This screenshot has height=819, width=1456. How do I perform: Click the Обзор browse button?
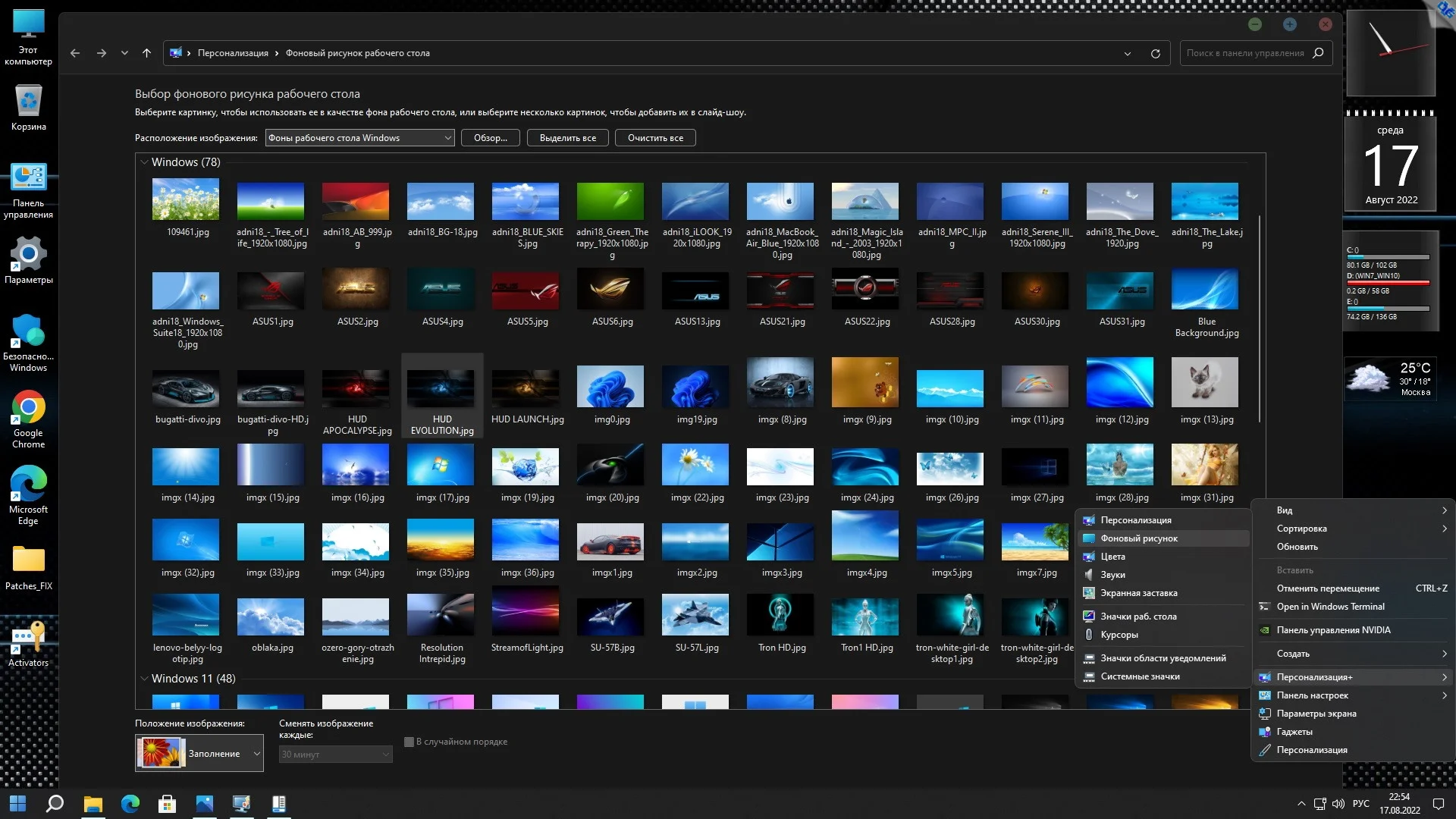click(x=490, y=138)
